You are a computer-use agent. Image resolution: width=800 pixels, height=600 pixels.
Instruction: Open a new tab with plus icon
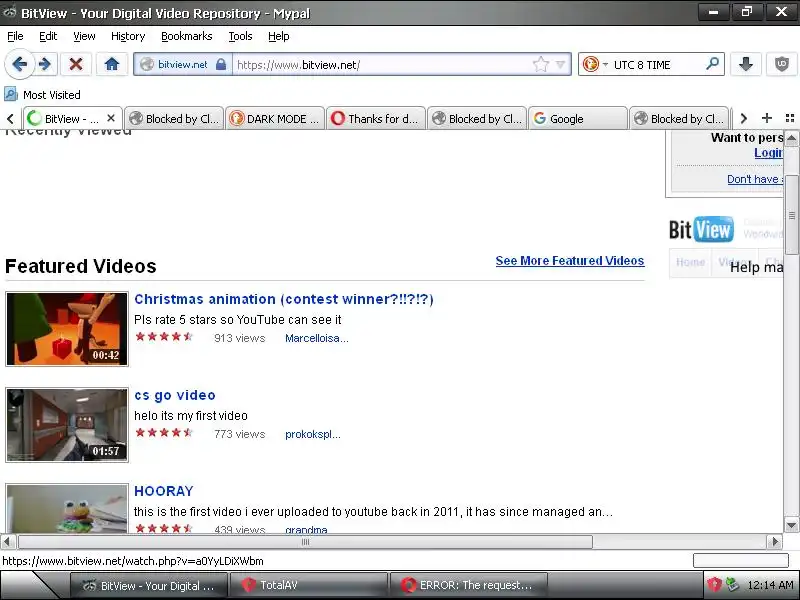pyautogui.click(x=766, y=118)
